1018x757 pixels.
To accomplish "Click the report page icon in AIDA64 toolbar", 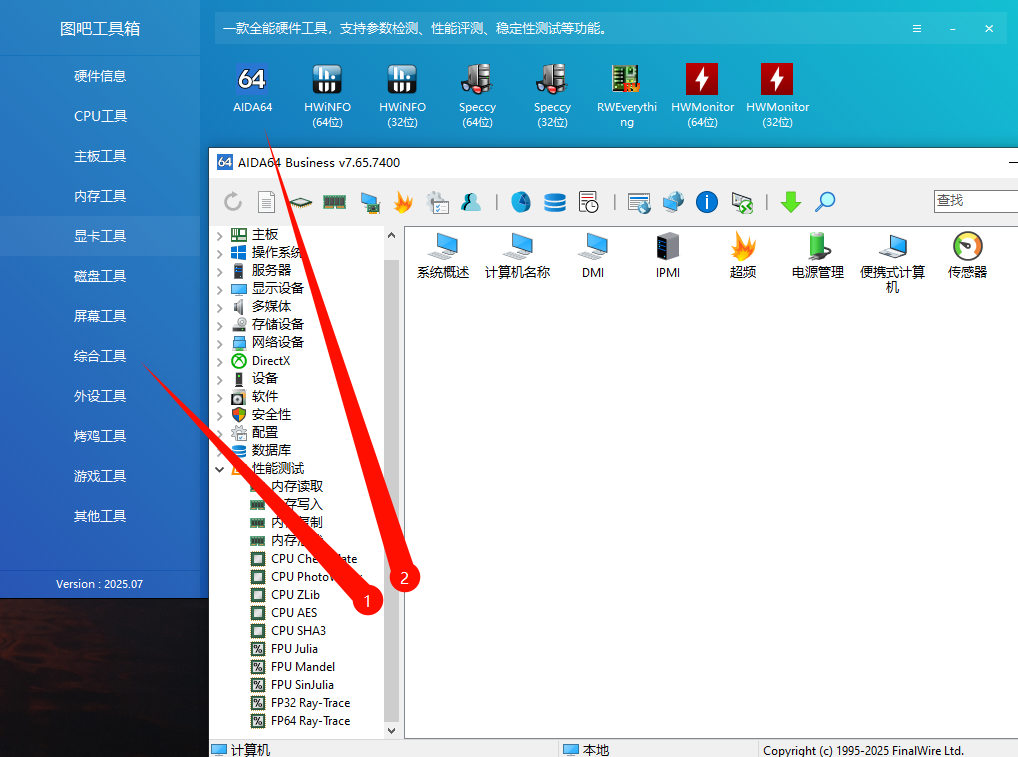I will coord(266,202).
